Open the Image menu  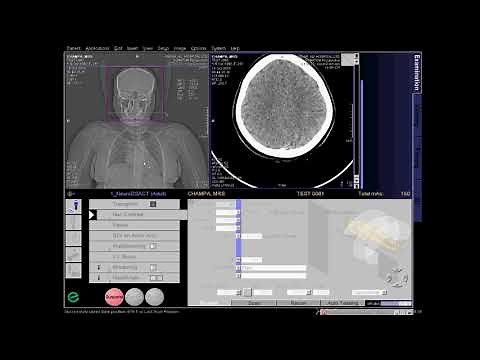[180, 48]
